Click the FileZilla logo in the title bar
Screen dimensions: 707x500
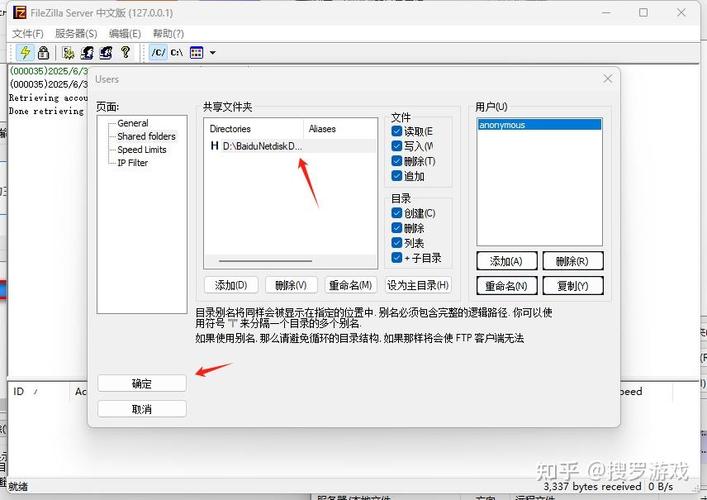click(19, 13)
